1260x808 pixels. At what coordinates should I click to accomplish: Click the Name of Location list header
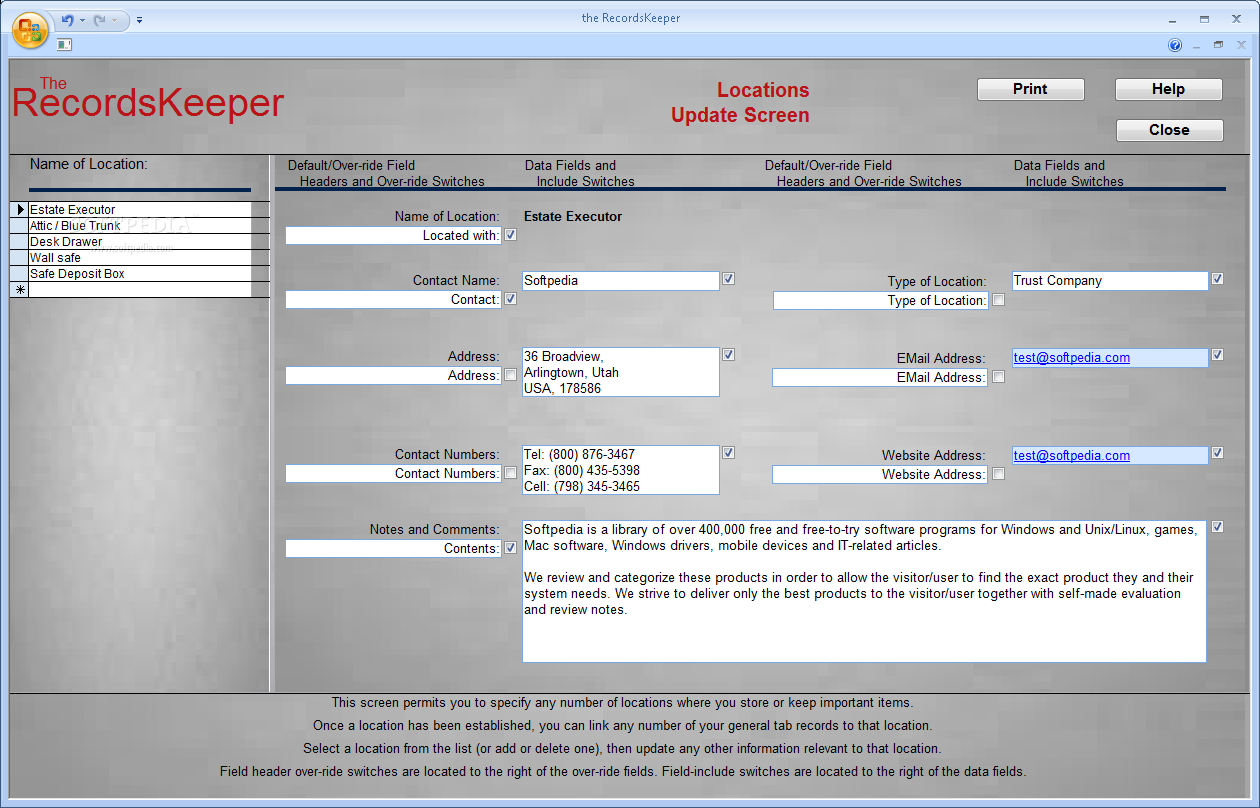click(x=89, y=165)
